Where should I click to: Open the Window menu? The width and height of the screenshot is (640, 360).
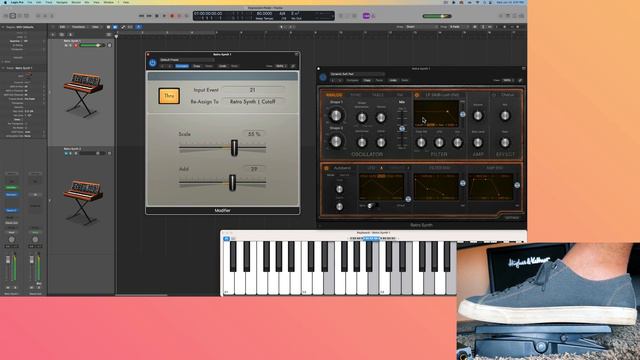109,2
